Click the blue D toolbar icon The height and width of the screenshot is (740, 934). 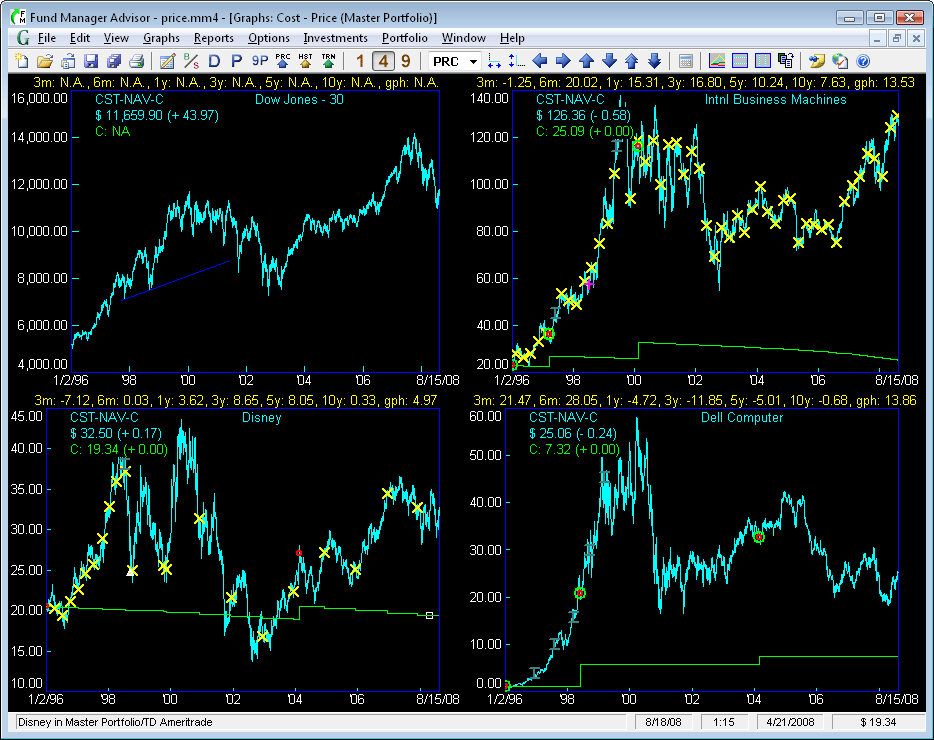(x=214, y=61)
